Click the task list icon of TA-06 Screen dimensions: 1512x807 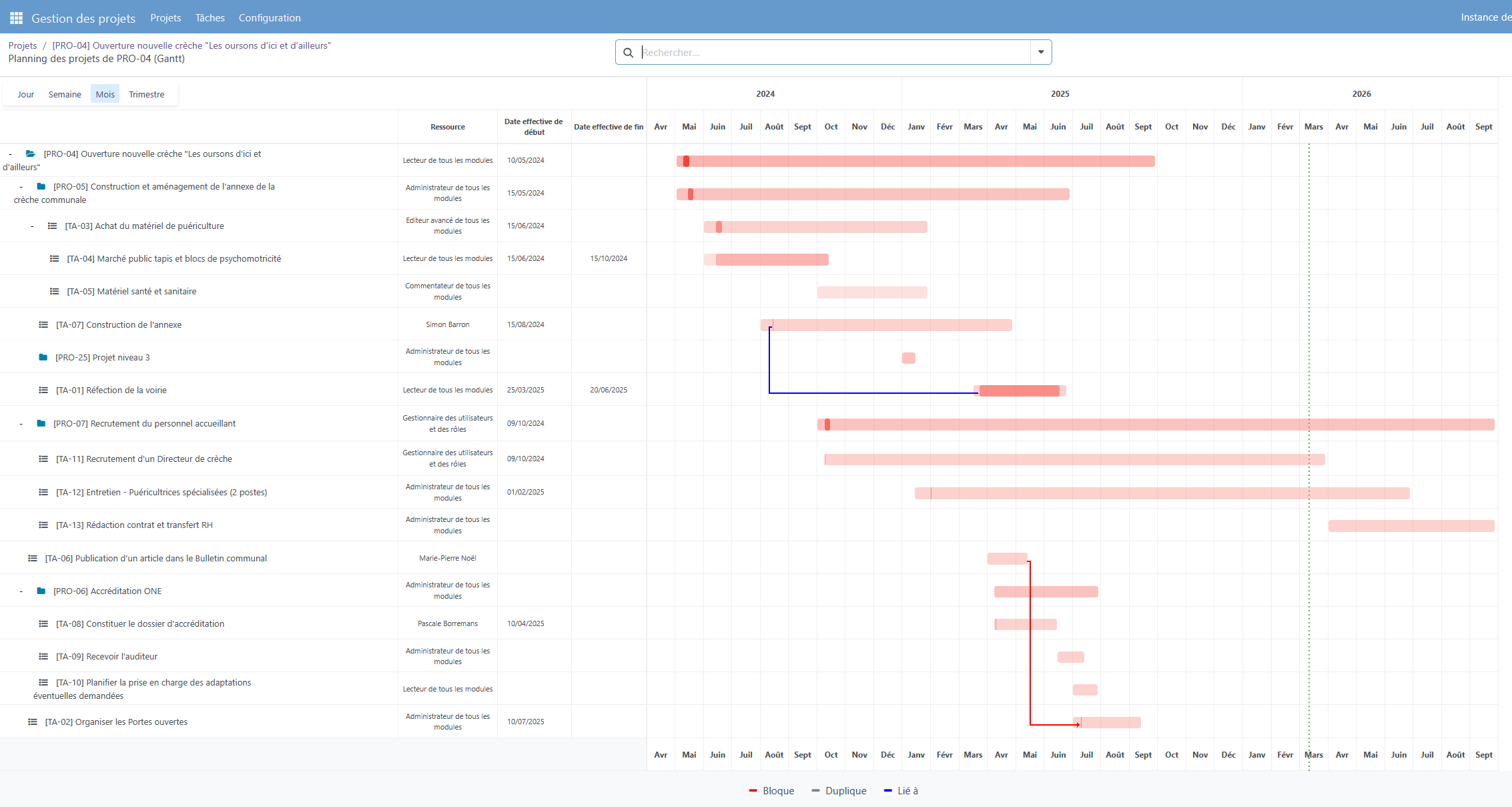click(33, 559)
